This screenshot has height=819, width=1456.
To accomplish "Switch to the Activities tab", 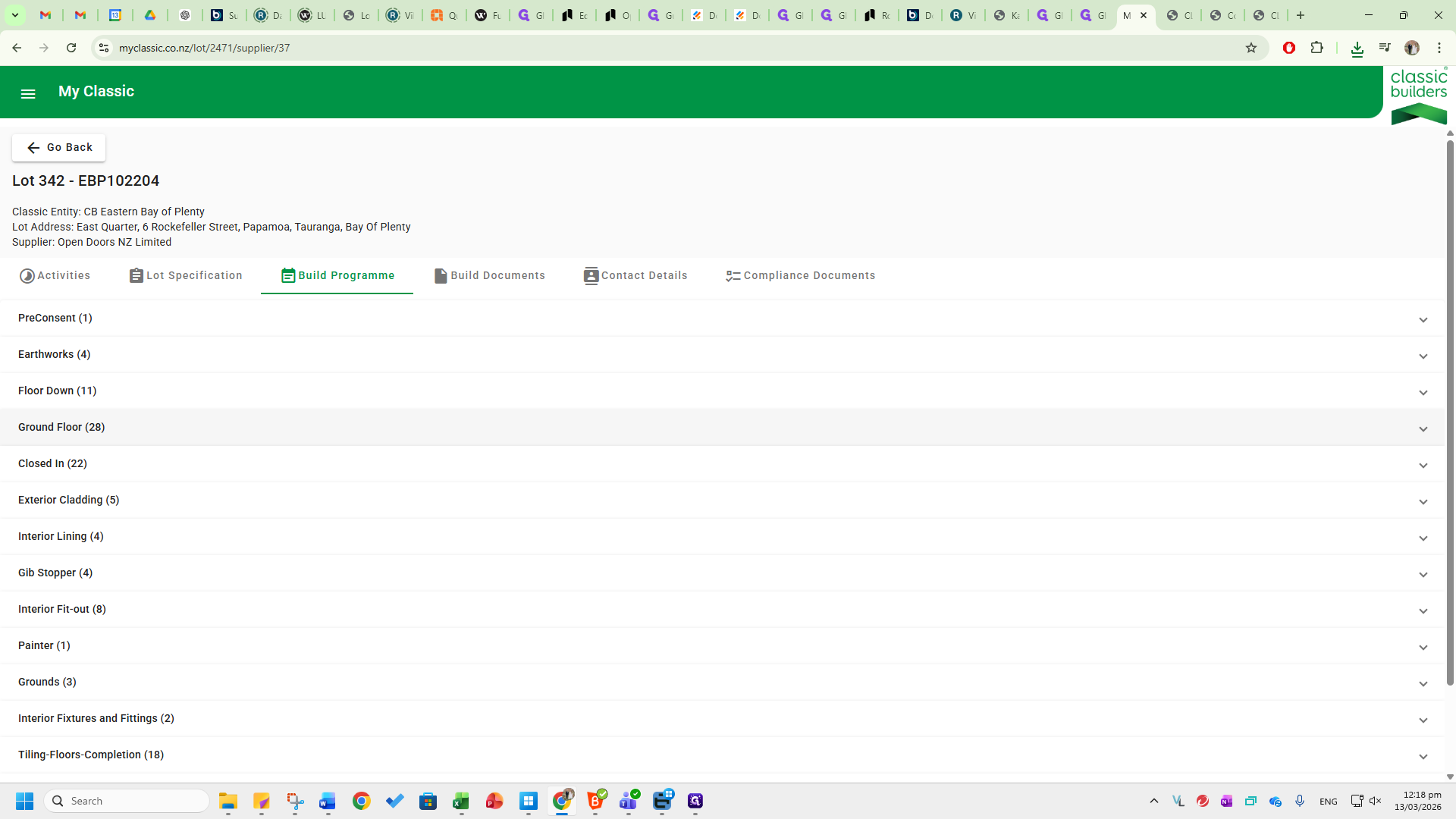I will pyautogui.click(x=55, y=275).
